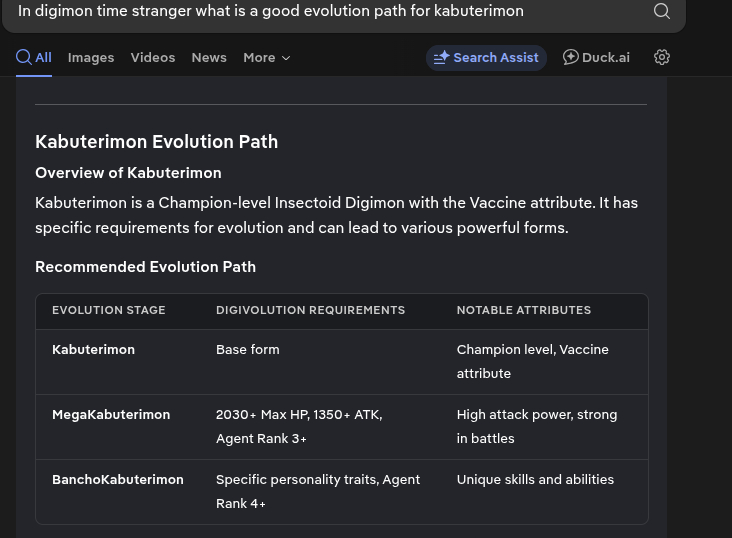Screen dimensions: 732x538
Task: Click the search magnifier icon in search box
Action: [662, 11]
